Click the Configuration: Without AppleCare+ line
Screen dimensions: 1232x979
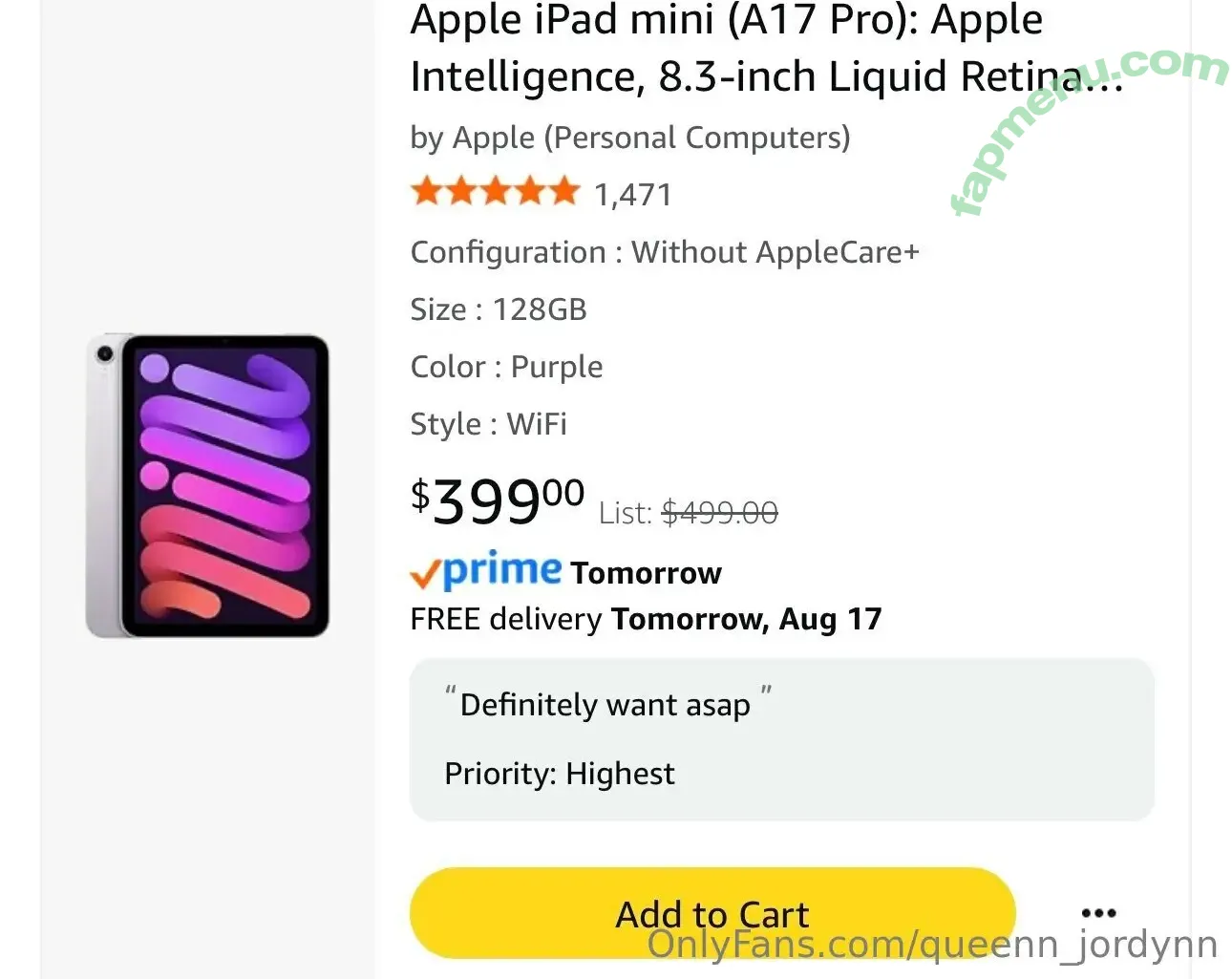click(664, 252)
